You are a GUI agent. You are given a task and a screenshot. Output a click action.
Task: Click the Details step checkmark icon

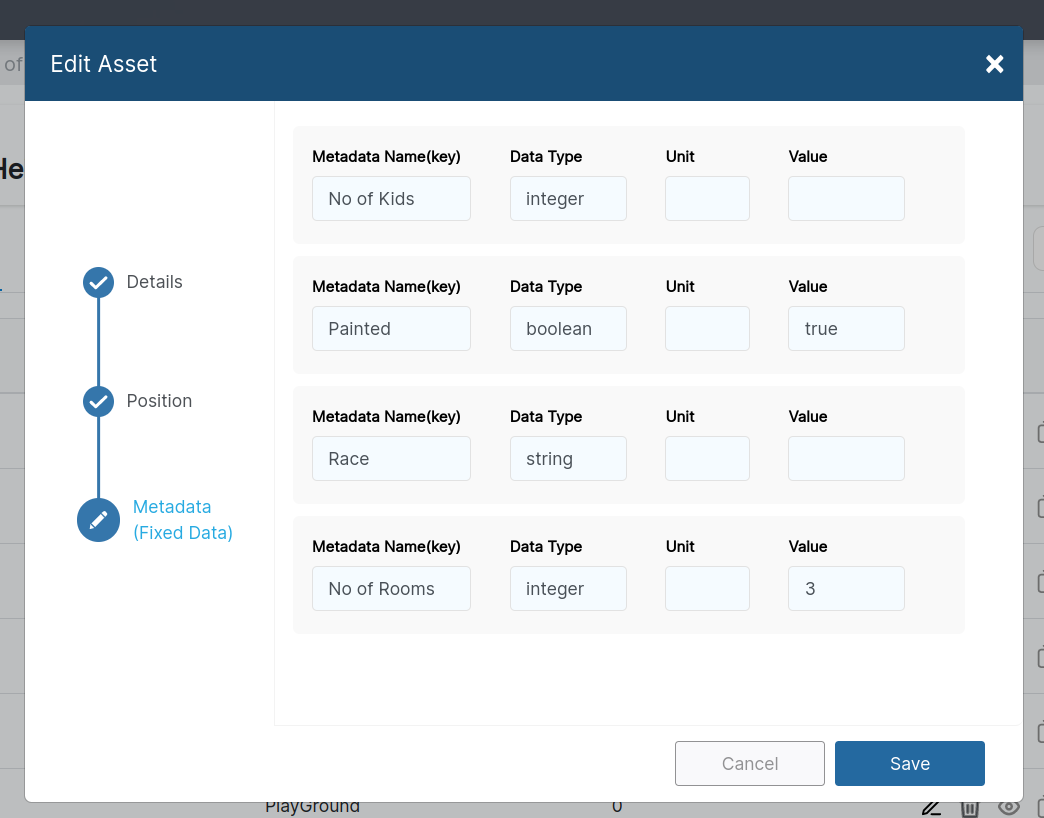[99, 282]
